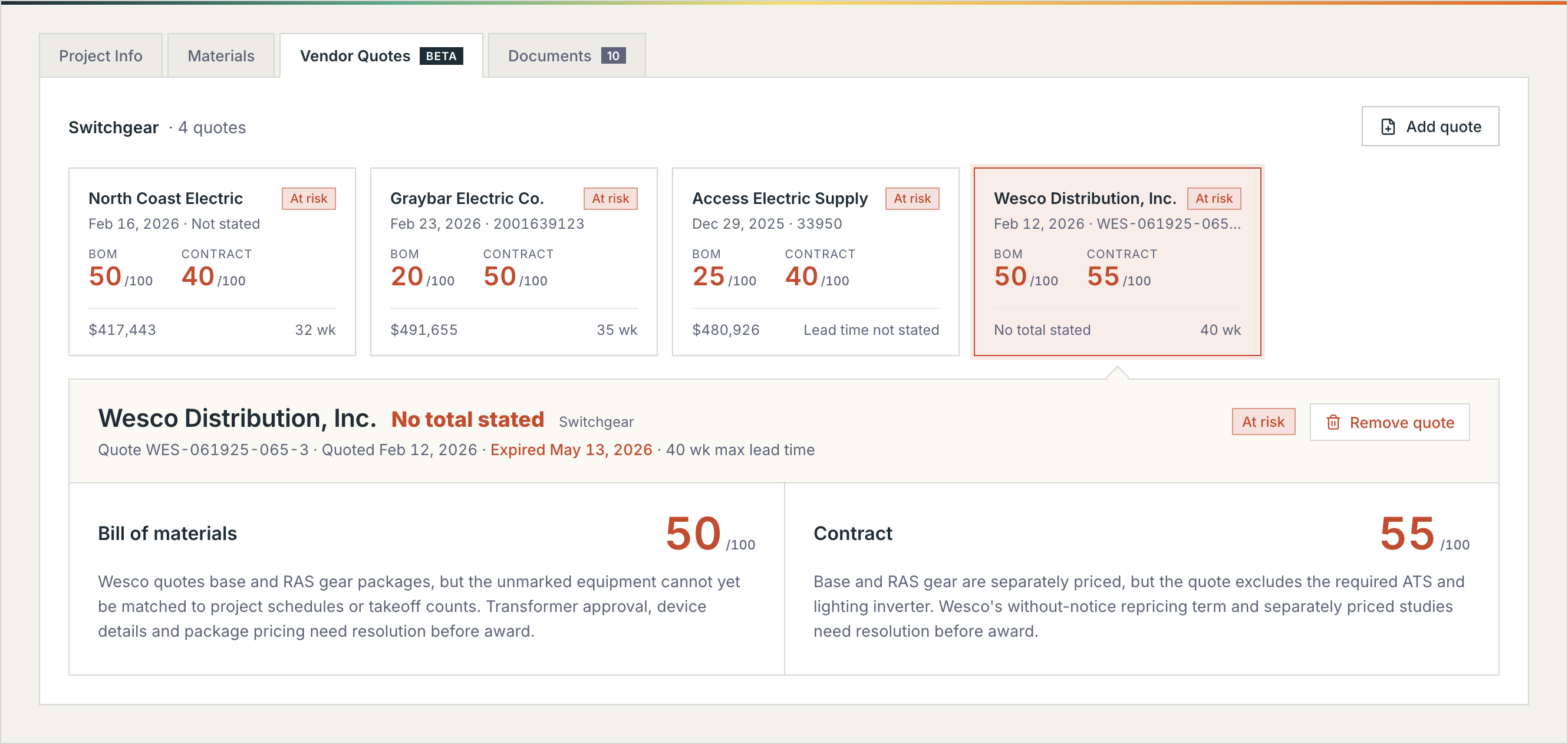
Task: Click the Documents count badge 10
Action: [x=613, y=56]
